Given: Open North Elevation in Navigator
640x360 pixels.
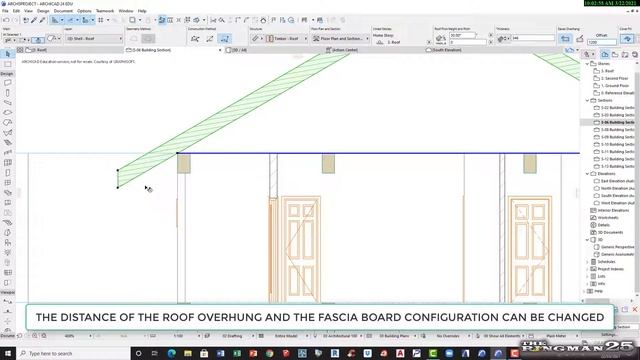Looking at the screenshot, I should tap(614, 189).
